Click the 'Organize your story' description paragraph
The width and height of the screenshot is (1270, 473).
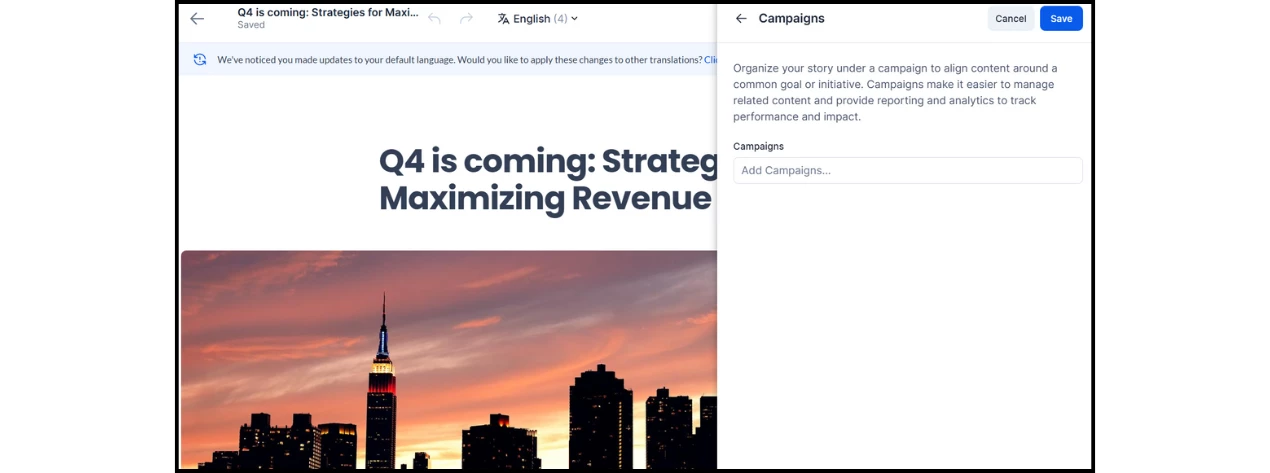click(896, 92)
